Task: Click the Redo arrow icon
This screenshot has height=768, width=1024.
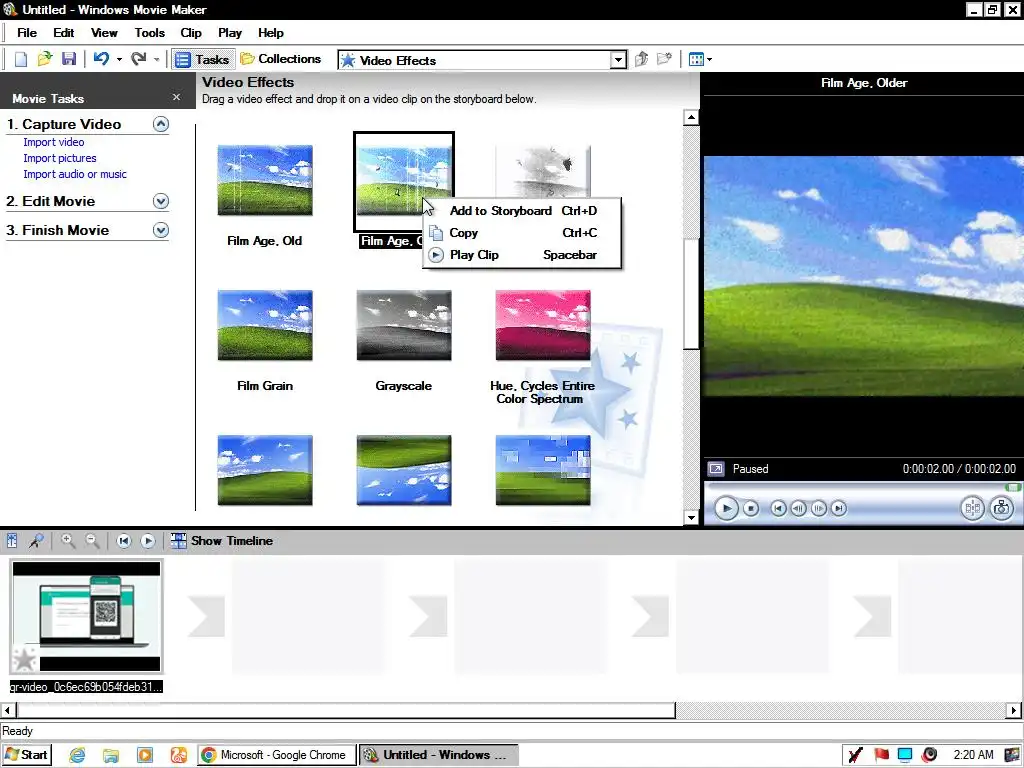Action: (x=138, y=59)
